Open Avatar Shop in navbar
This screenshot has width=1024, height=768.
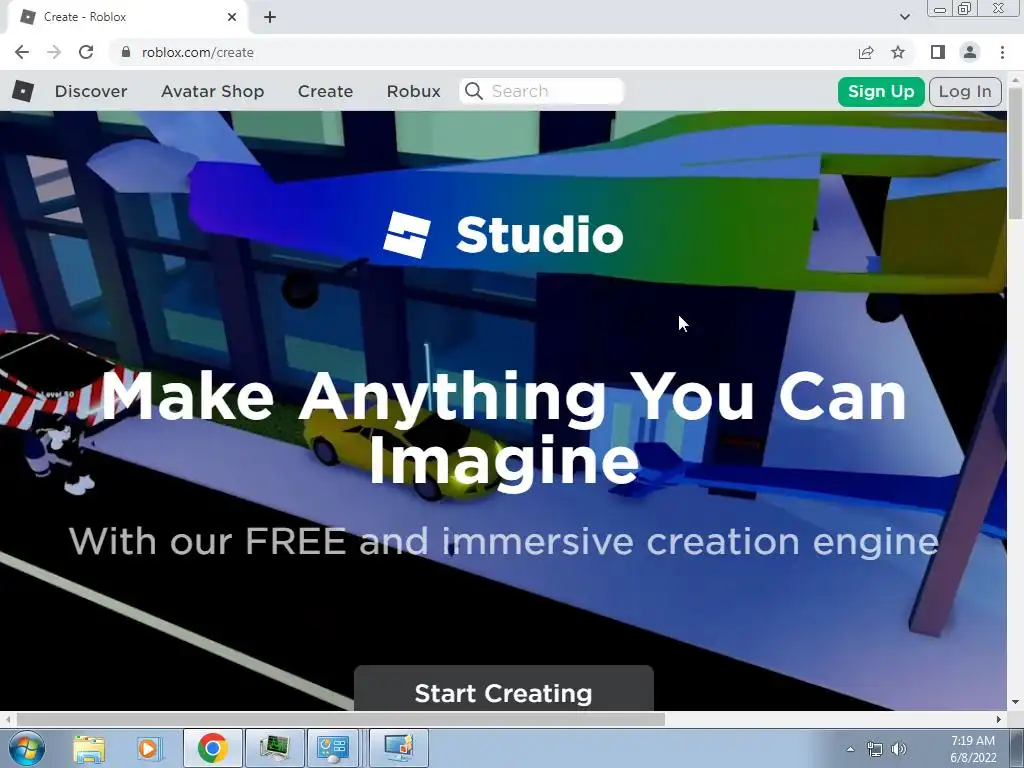point(212,91)
